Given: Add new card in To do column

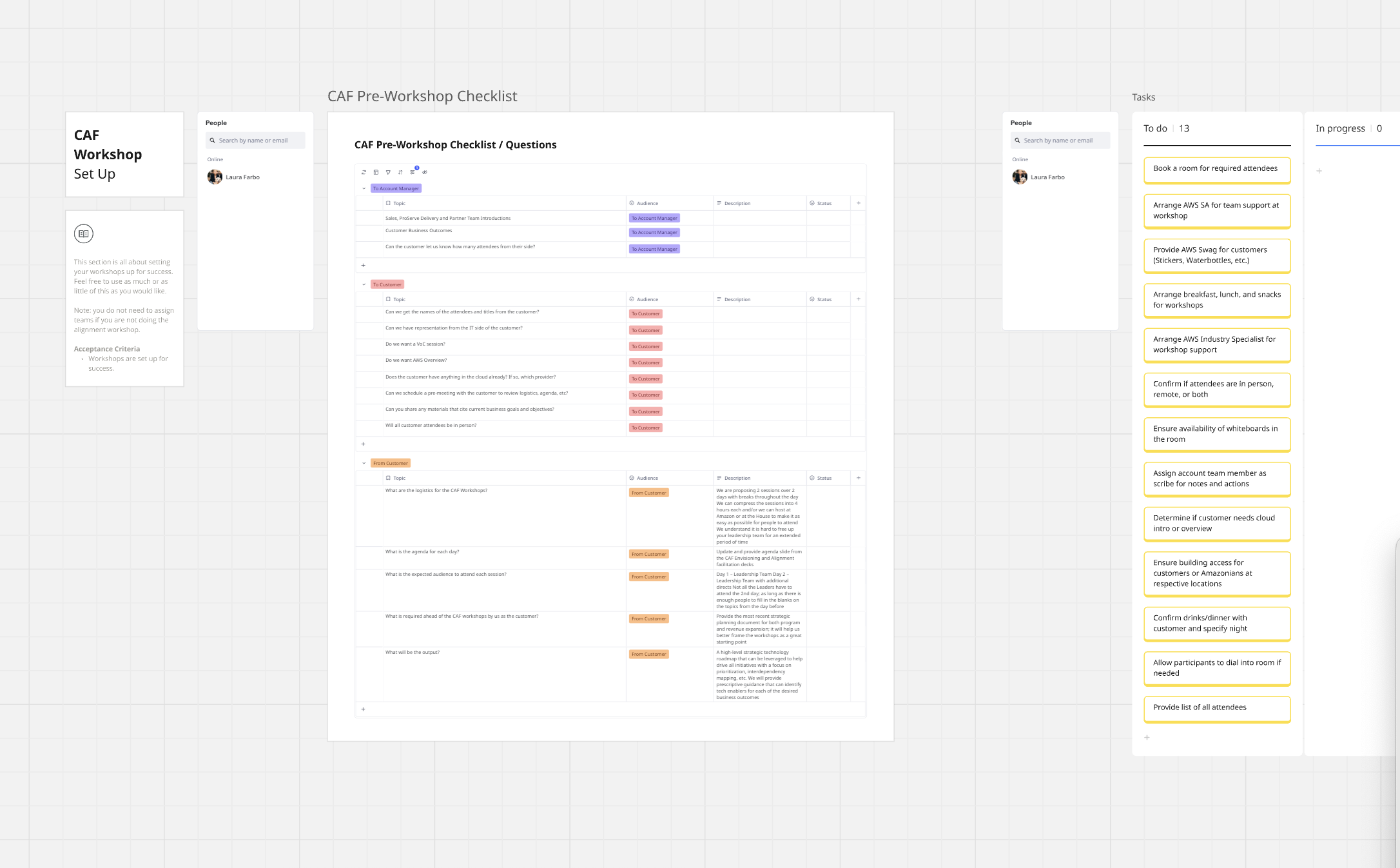Looking at the screenshot, I should coord(1147,737).
